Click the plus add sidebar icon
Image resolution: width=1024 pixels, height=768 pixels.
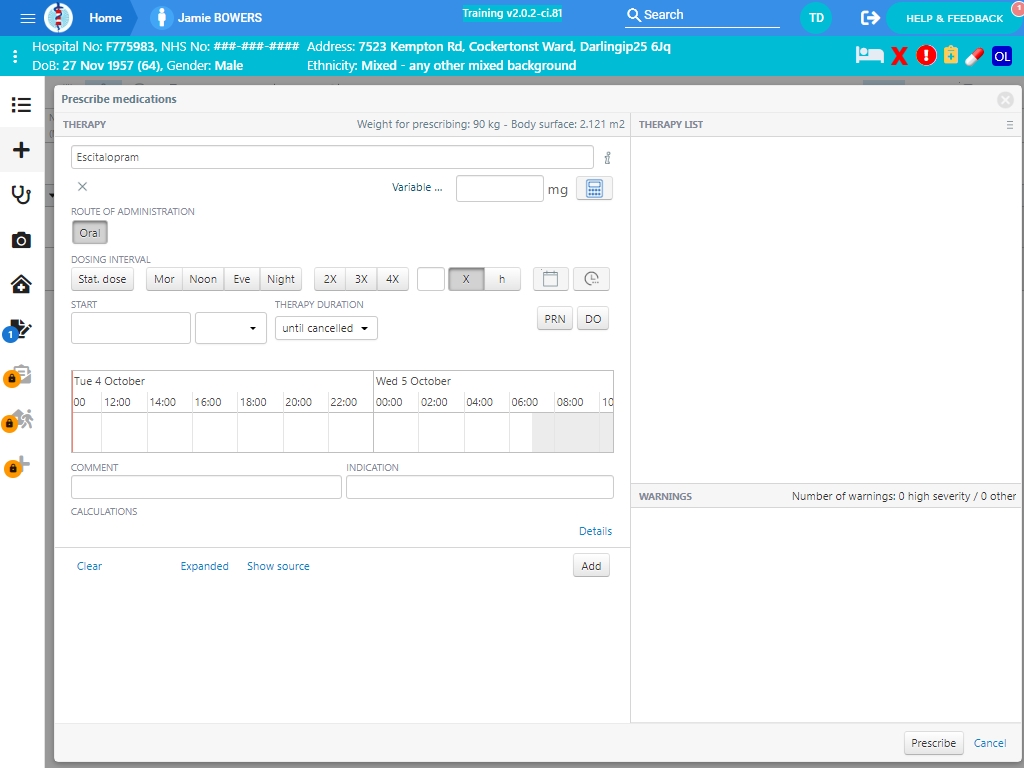pos(22,150)
